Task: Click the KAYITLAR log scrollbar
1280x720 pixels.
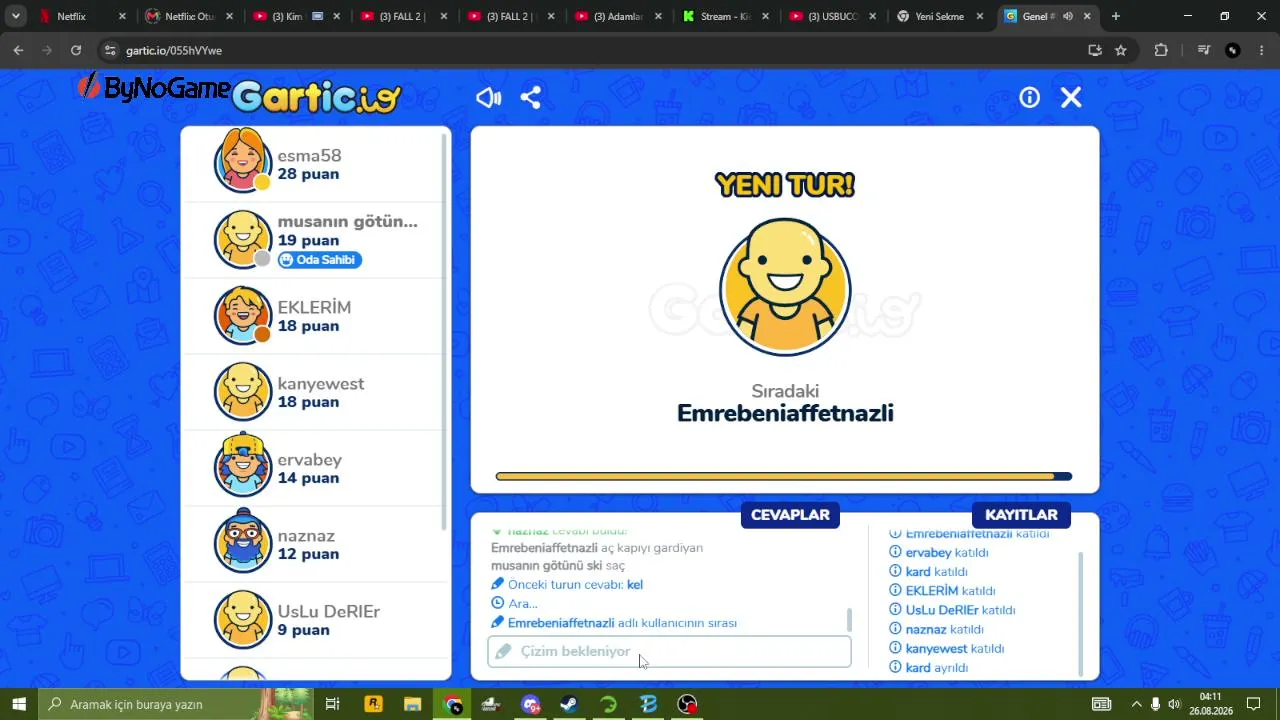Action: click(x=1079, y=612)
